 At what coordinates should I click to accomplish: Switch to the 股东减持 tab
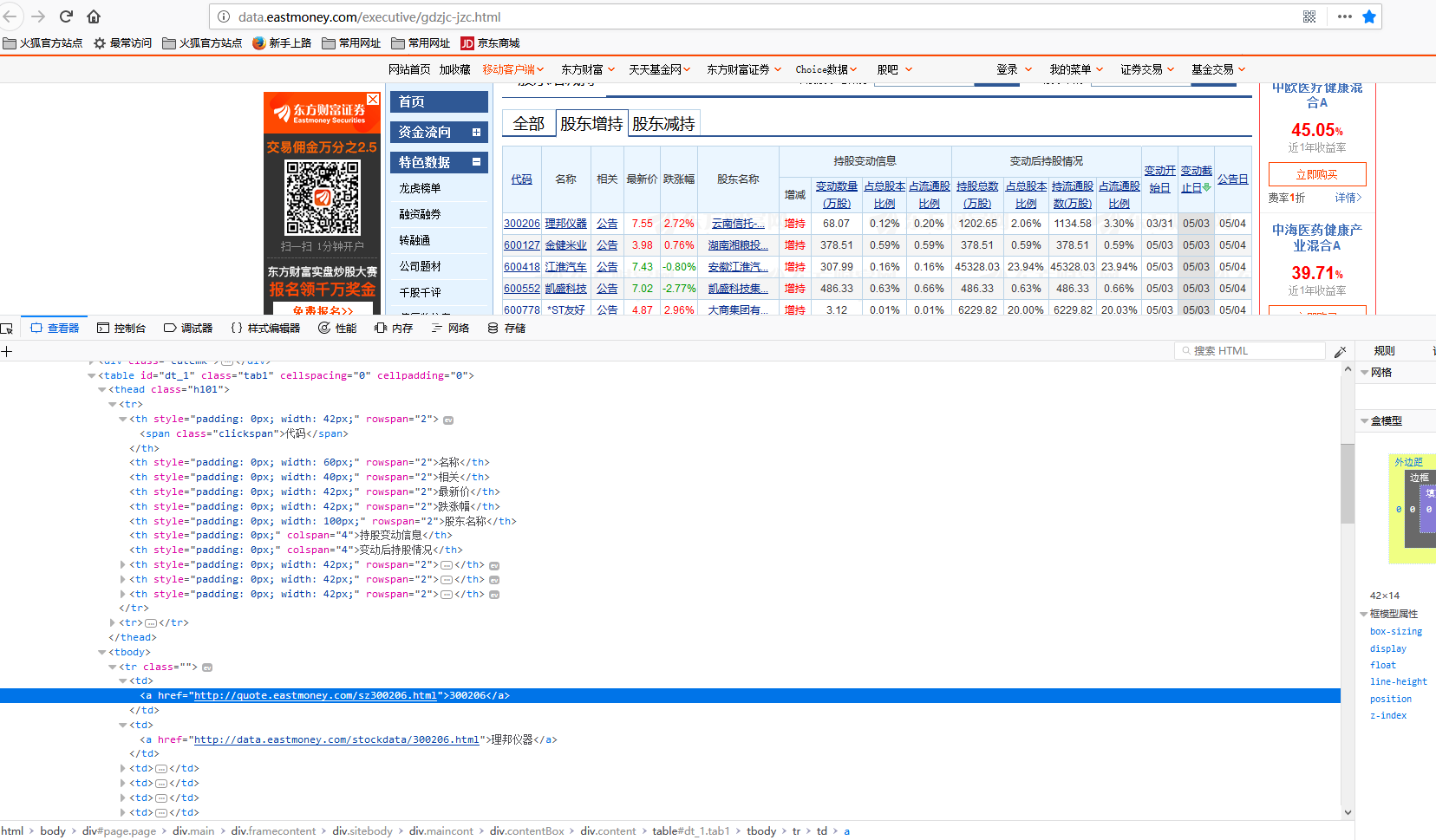(663, 124)
